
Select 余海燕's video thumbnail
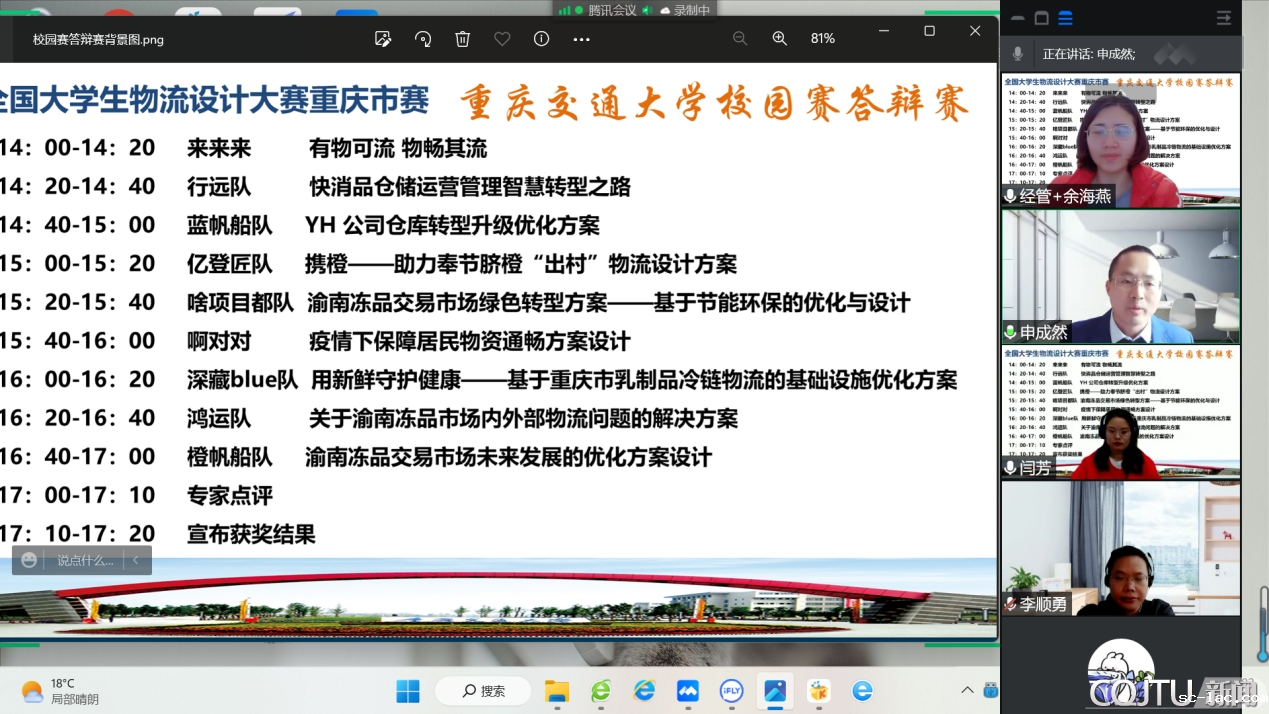[x=1120, y=139]
